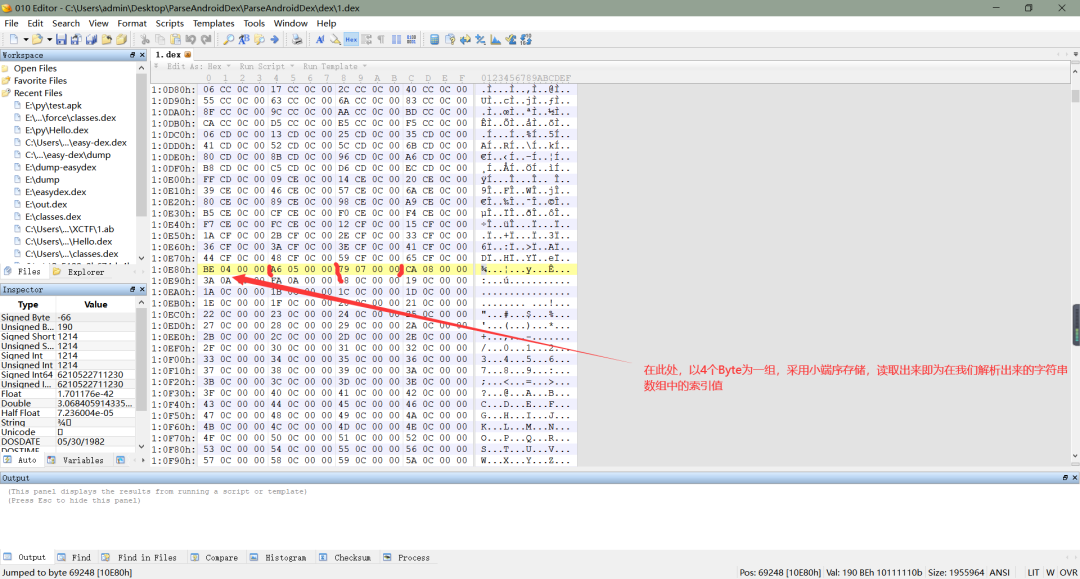This screenshot has height=579, width=1080.
Task: Click the Print toolbar icon
Action: tap(296, 40)
